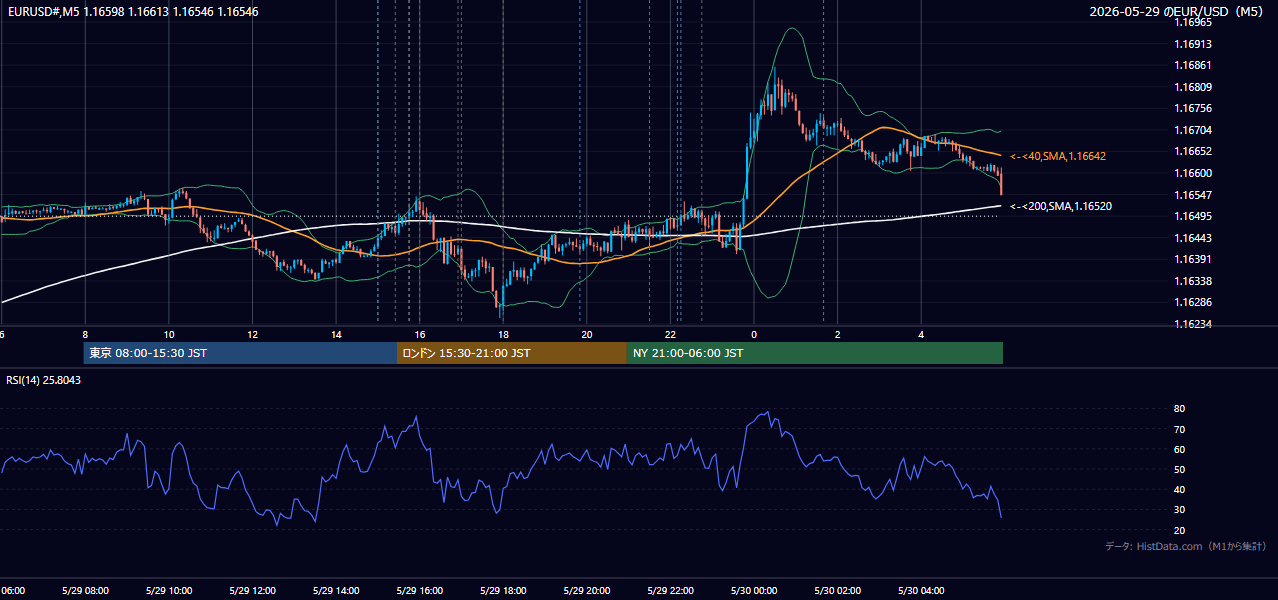Click the 5/29 10:00 date axis label

point(168,591)
